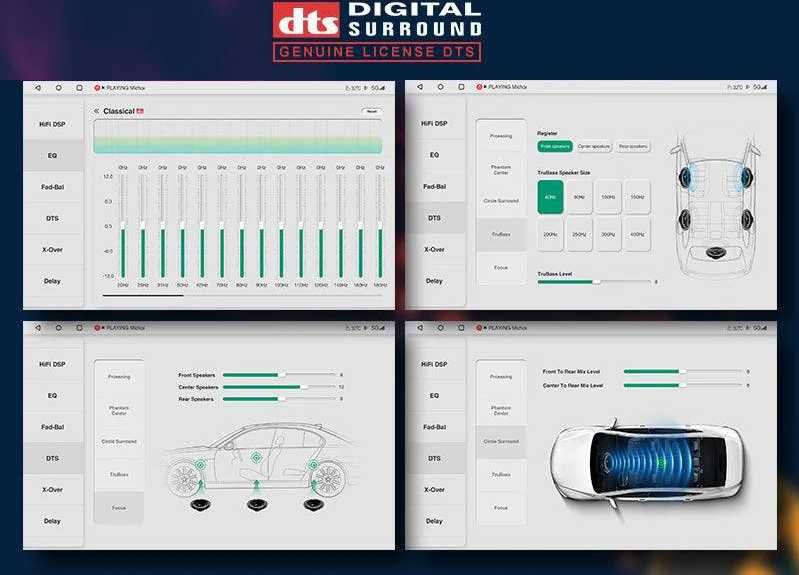Switch to the EQ tab in the TruBass screen
The height and width of the screenshot is (575, 799).
[435, 154]
